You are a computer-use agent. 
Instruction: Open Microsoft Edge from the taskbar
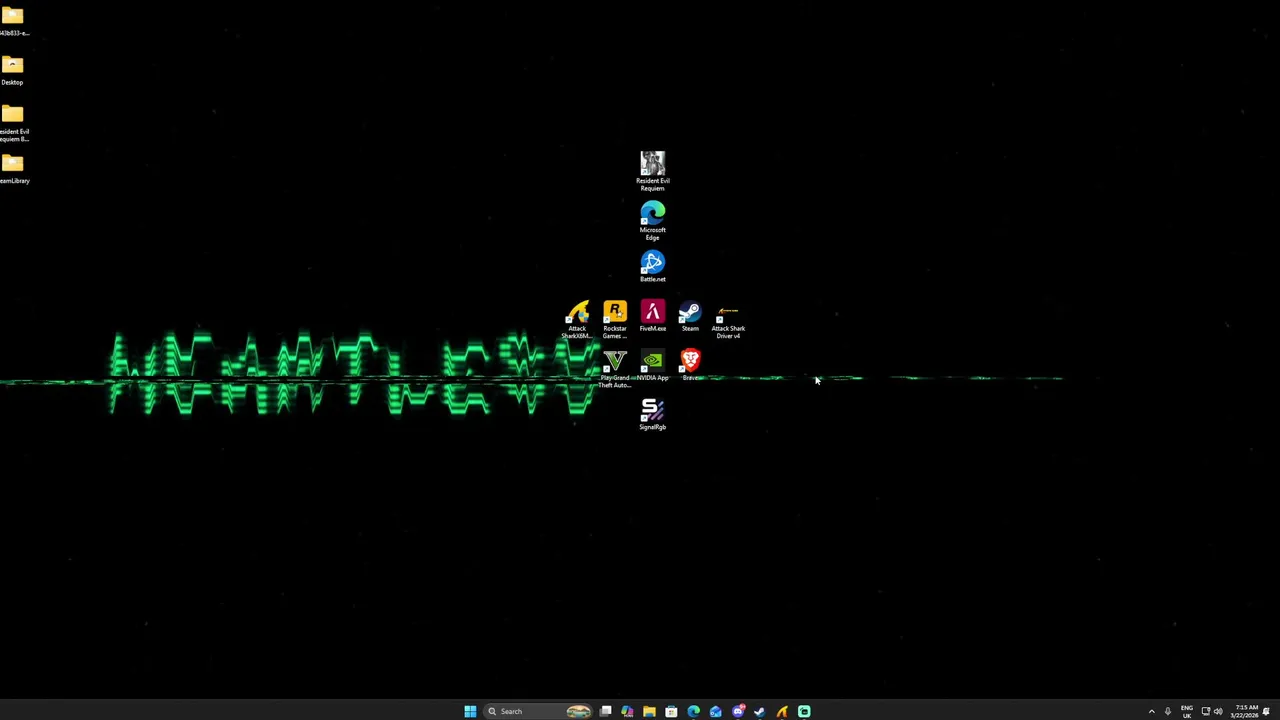pyautogui.click(x=693, y=711)
